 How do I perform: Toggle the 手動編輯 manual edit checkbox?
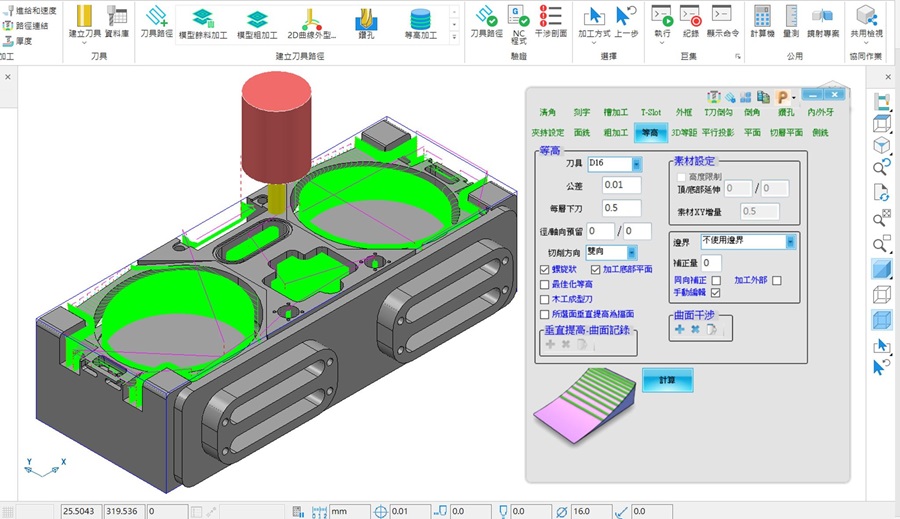coord(715,293)
